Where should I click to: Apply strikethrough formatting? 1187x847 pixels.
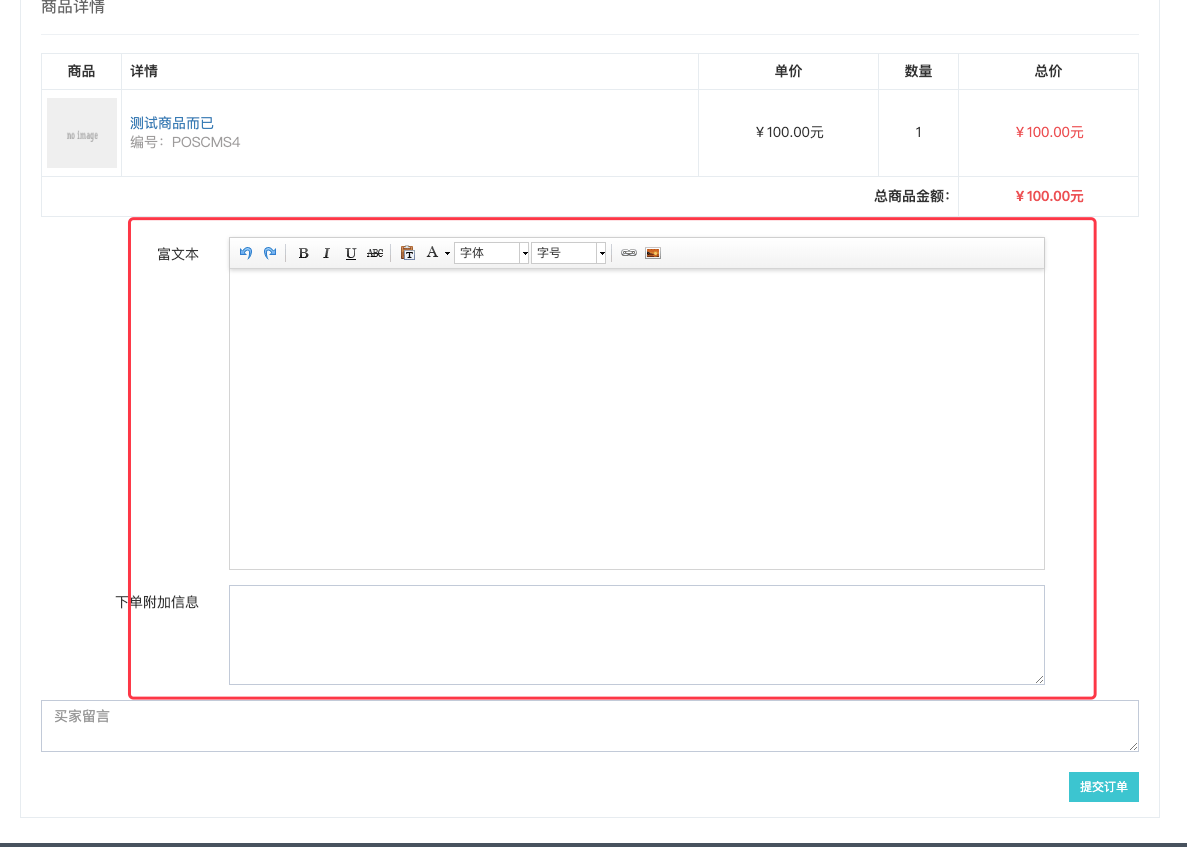[375, 253]
